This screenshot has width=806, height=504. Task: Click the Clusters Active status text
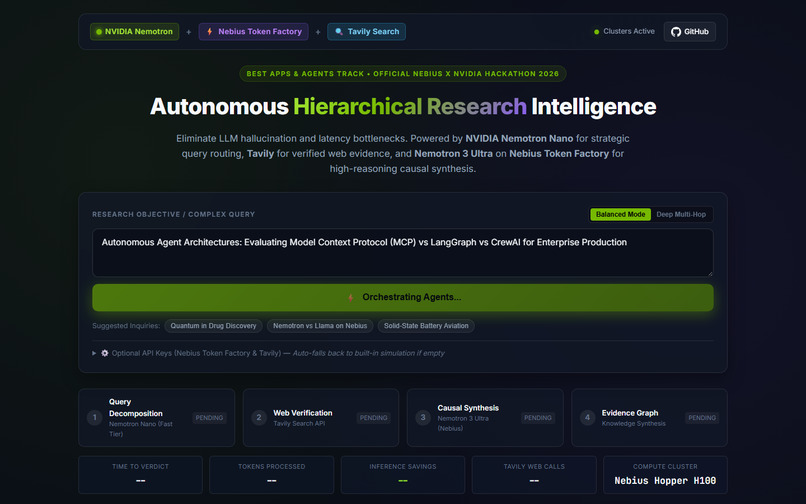coord(629,31)
